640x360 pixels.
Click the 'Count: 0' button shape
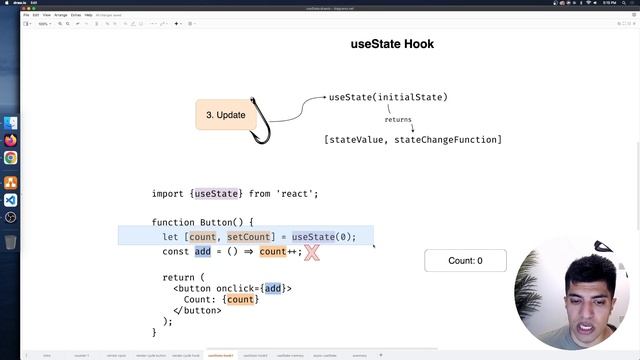pyautogui.click(x=465, y=260)
